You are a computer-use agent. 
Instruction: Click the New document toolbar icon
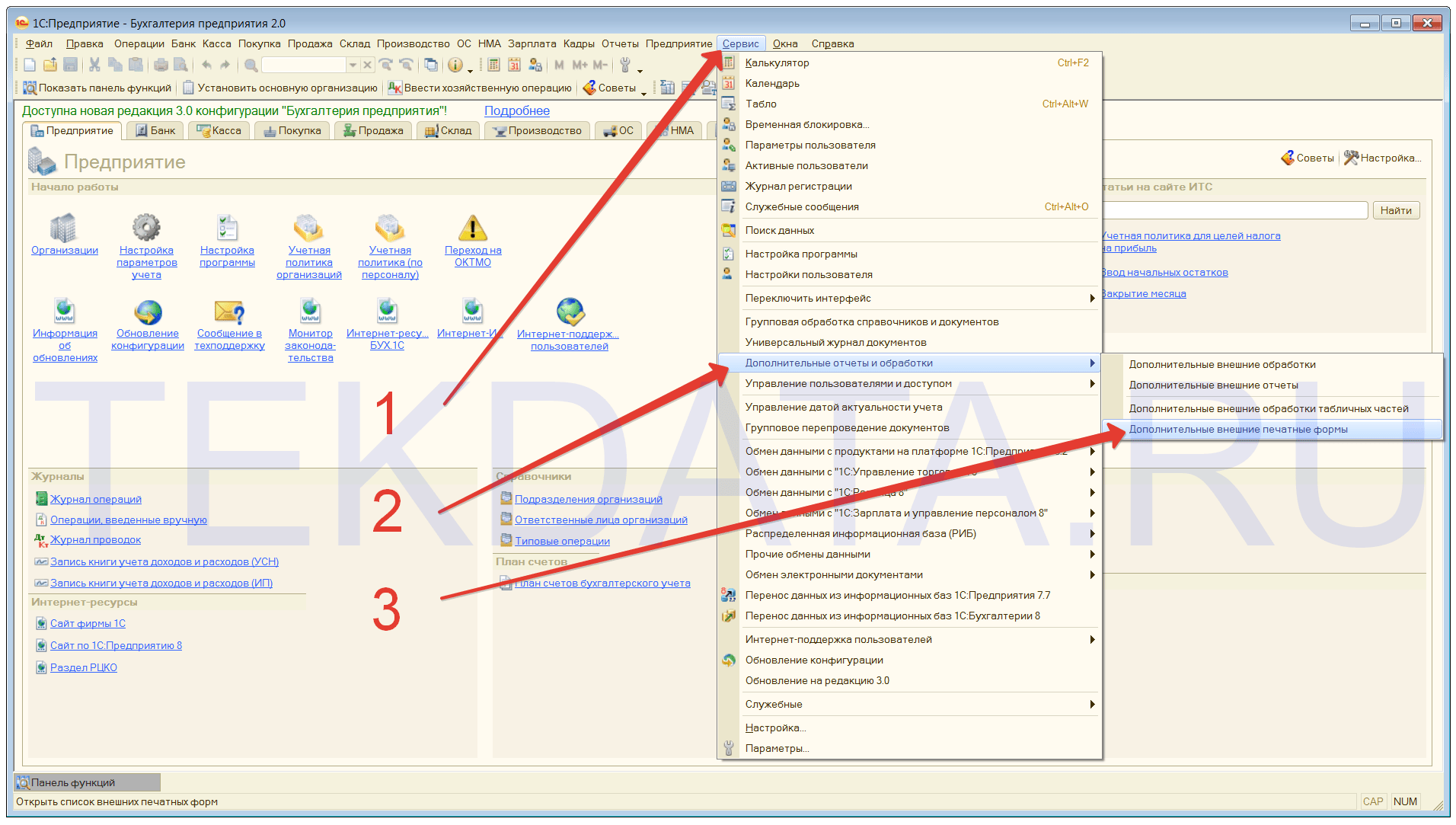click(x=30, y=66)
